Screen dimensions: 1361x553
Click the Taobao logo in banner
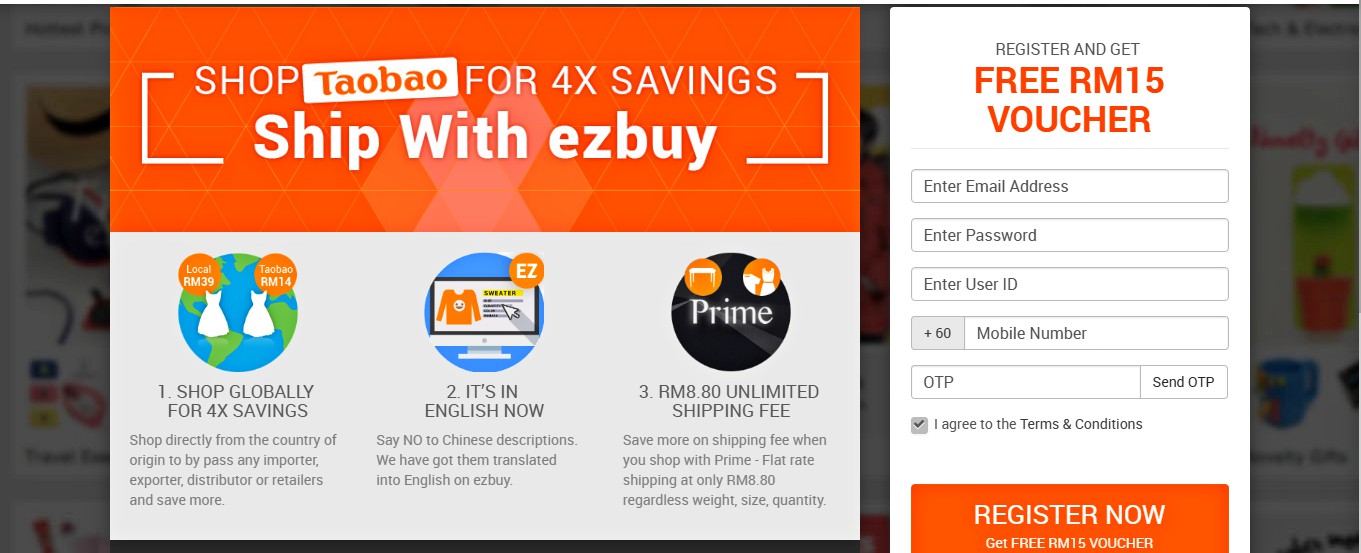tap(381, 81)
